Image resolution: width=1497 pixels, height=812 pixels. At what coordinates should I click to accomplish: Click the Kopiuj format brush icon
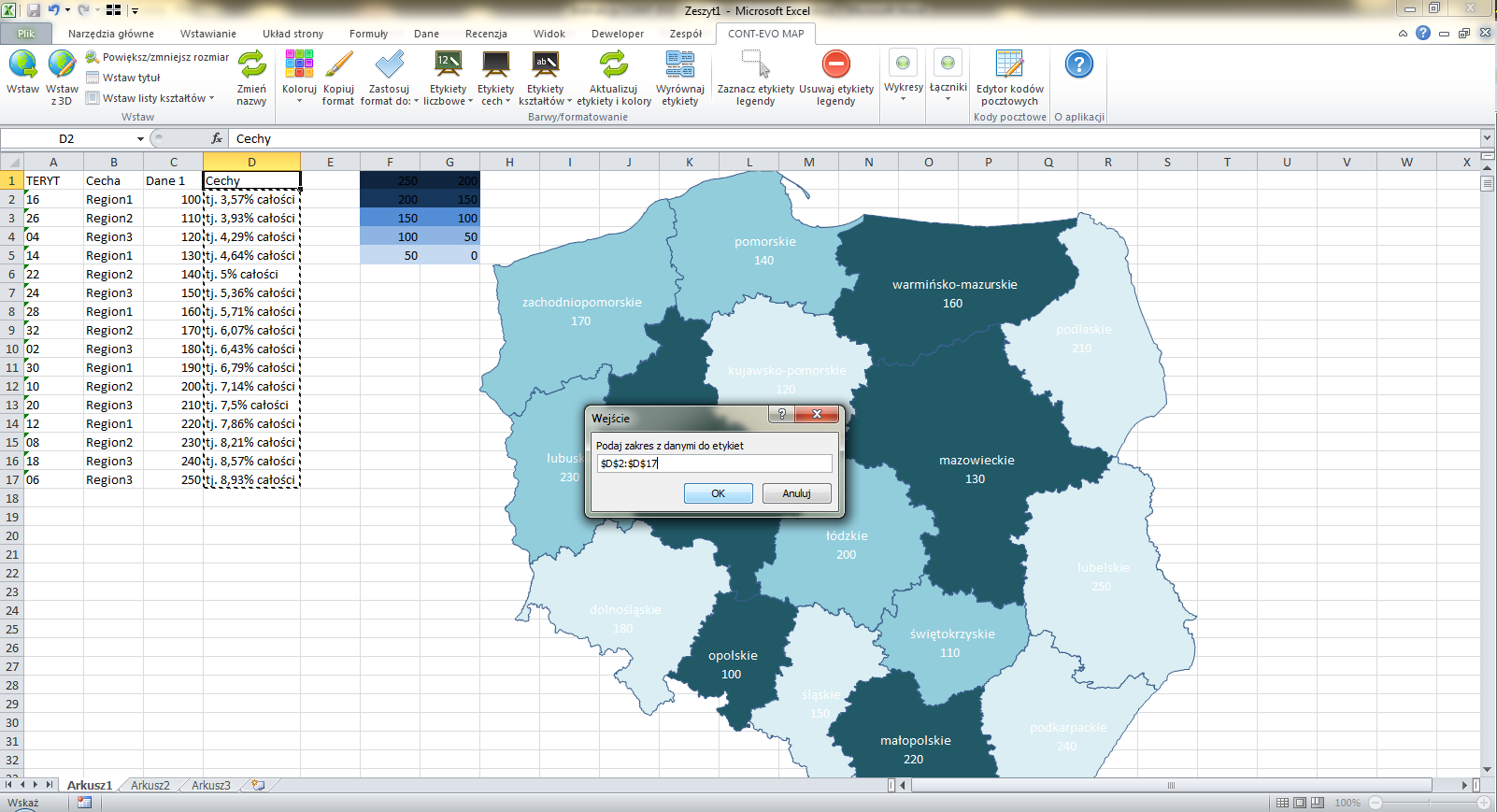point(338,64)
